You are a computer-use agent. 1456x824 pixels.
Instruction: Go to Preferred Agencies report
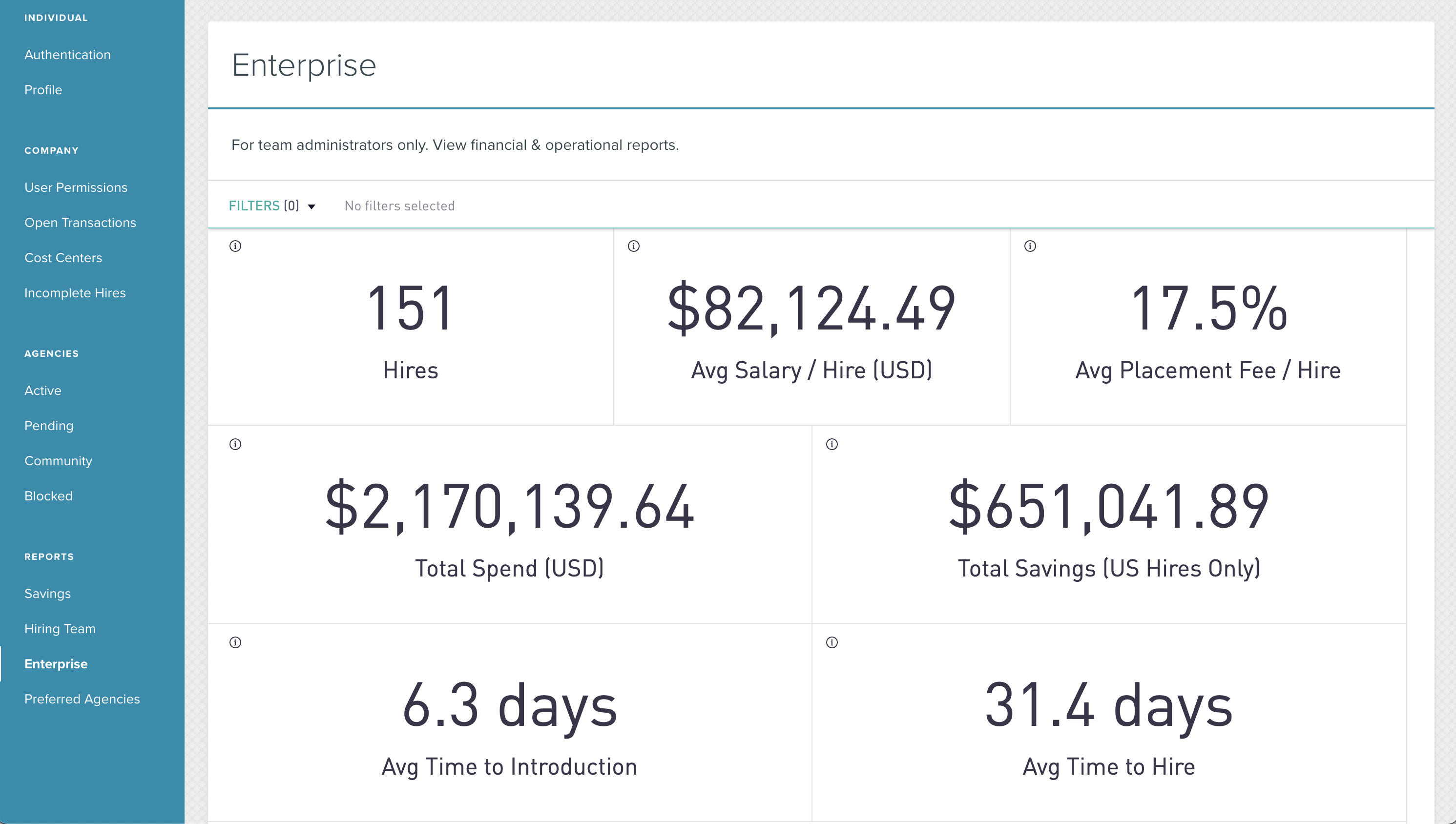coord(82,699)
